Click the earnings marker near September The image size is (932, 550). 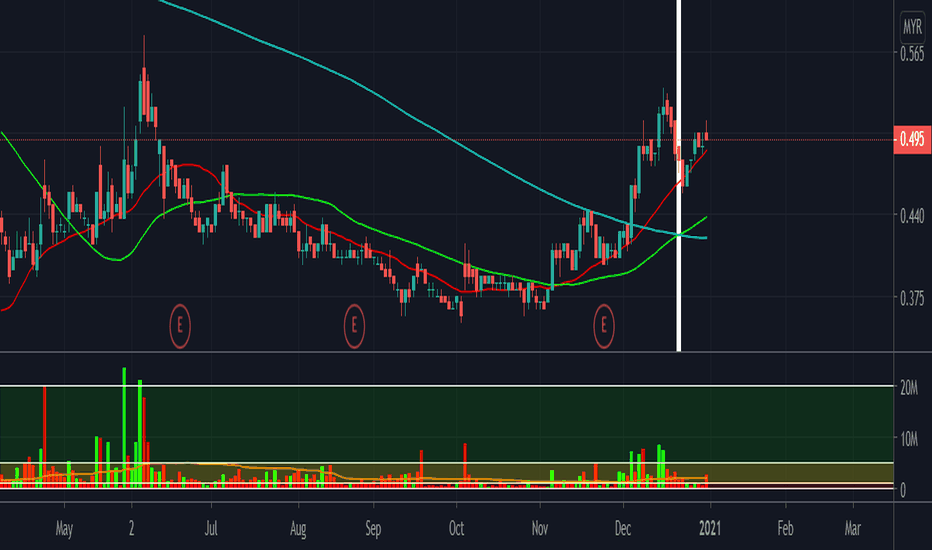click(x=354, y=326)
